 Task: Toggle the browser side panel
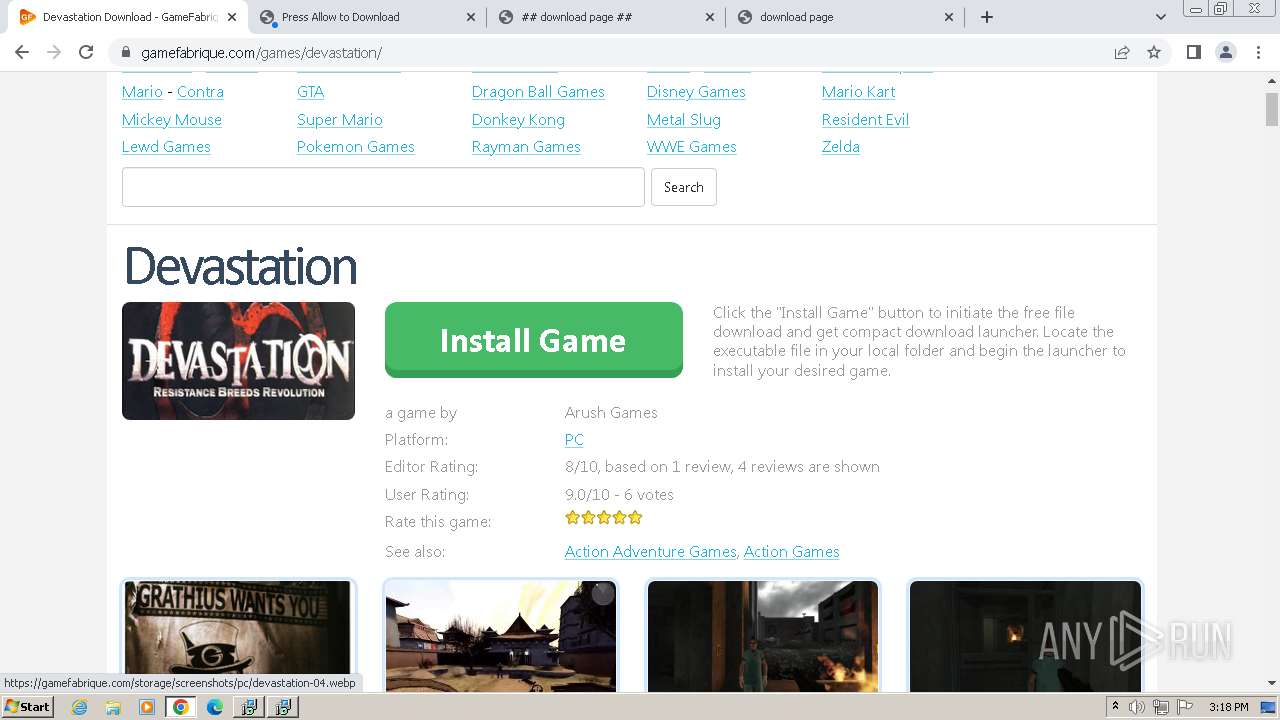point(1193,53)
